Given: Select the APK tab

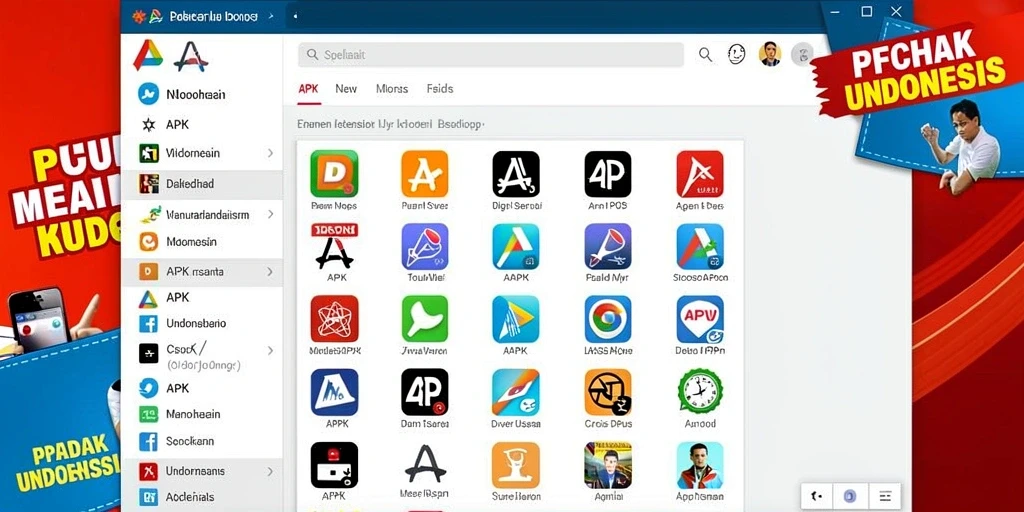Looking at the screenshot, I should 308,89.
